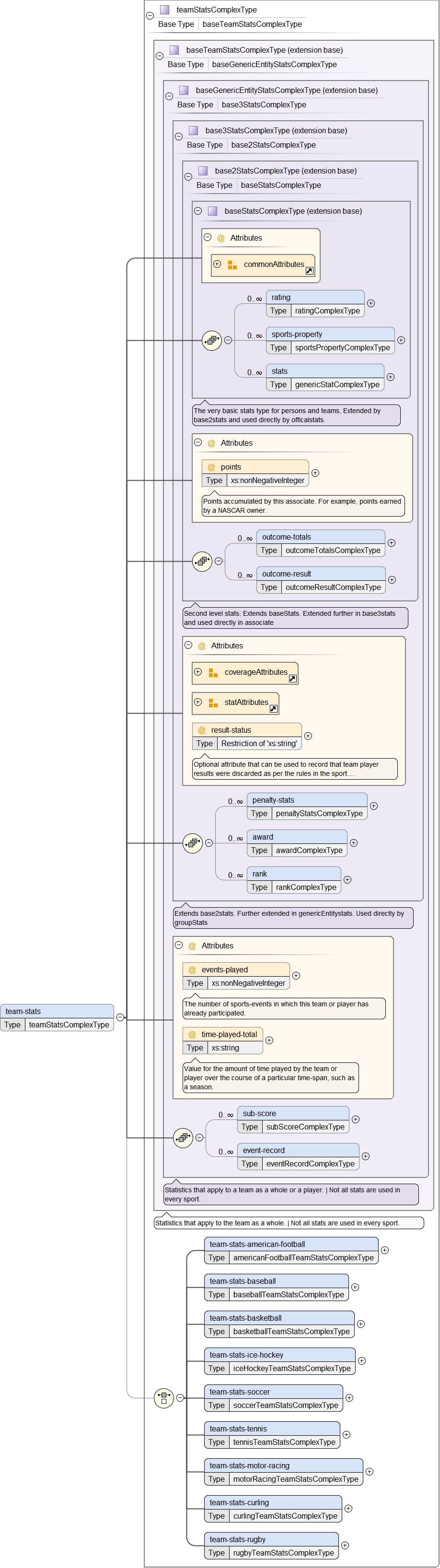The image size is (440, 1568).
Task: Expand the rating element node
Action: point(371,303)
